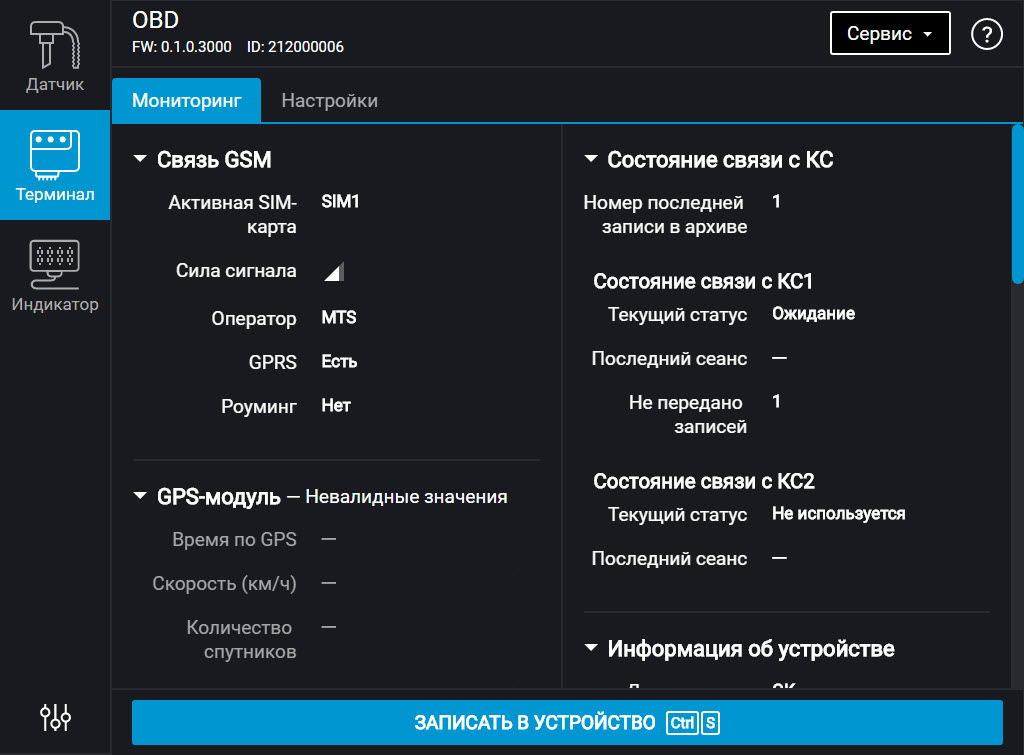Click the help question mark icon

(986, 34)
